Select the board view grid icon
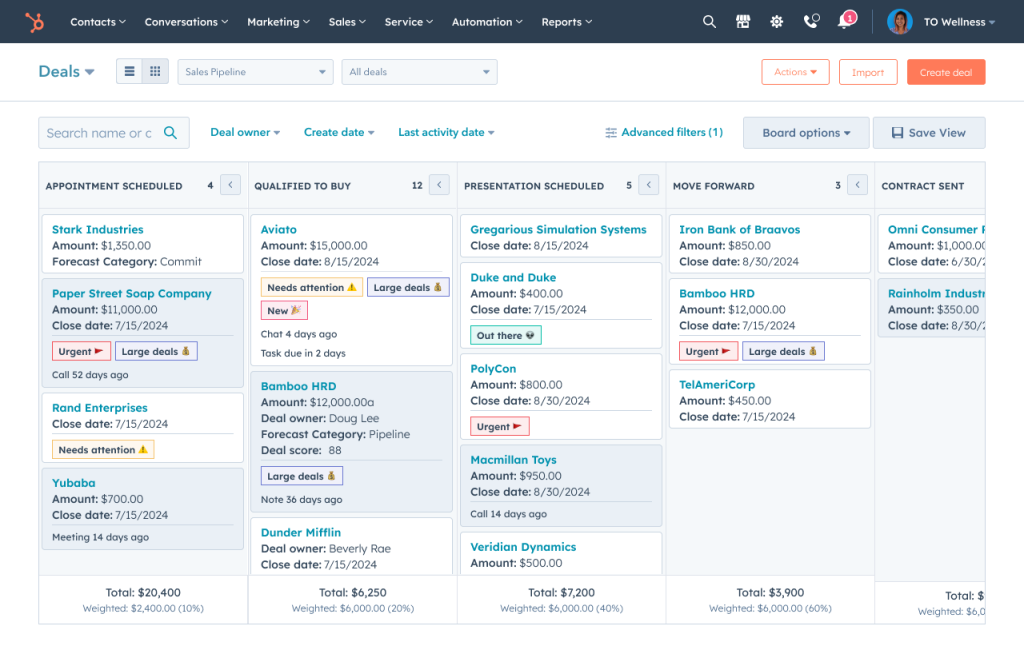Screen dimensions: 1024x650 point(155,71)
